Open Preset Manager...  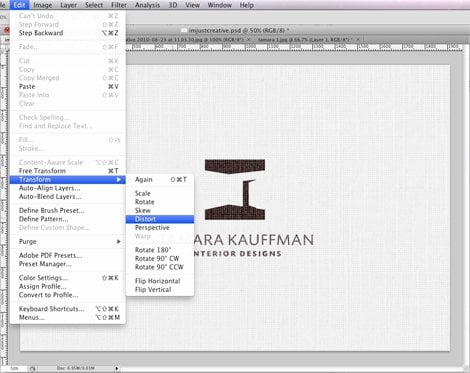tap(68, 264)
